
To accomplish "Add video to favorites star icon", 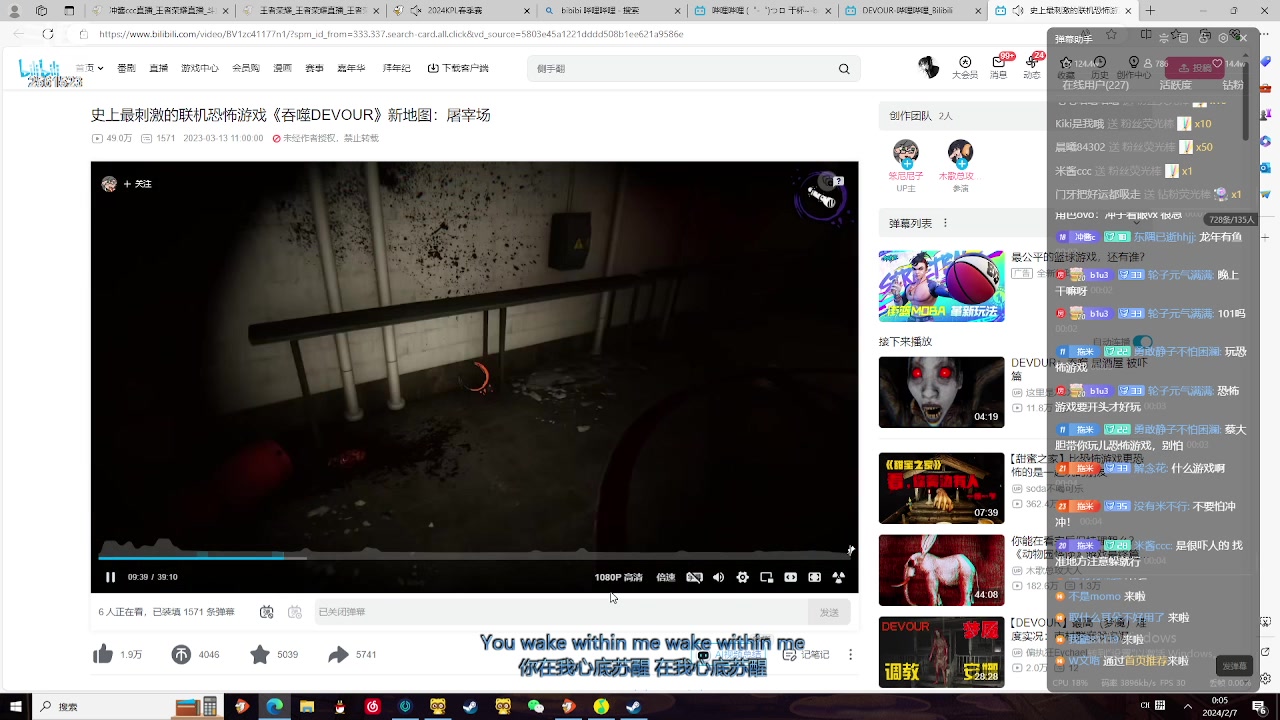I will (260, 655).
